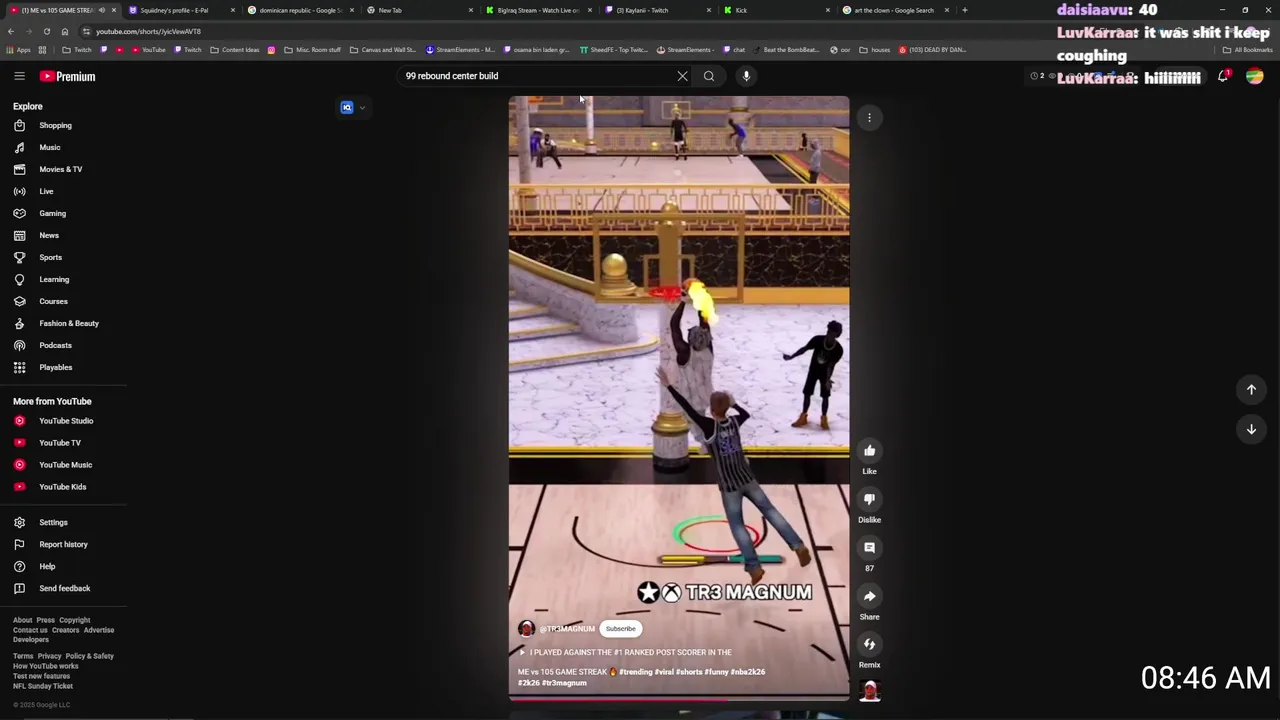Select Learning lightbulb icon in sidebar
This screenshot has height=720, width=1280.
click(19, 279)
